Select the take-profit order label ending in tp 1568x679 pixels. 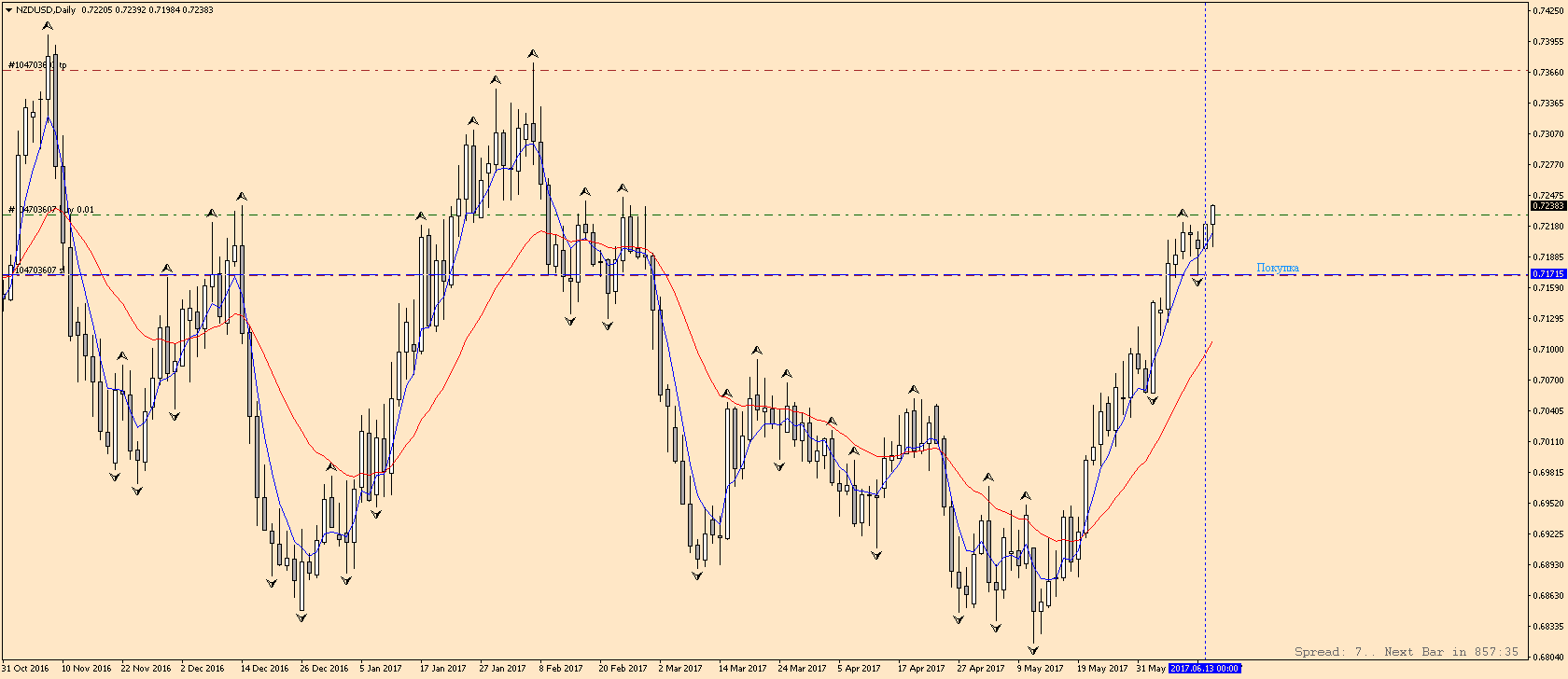tap(37, 65)
